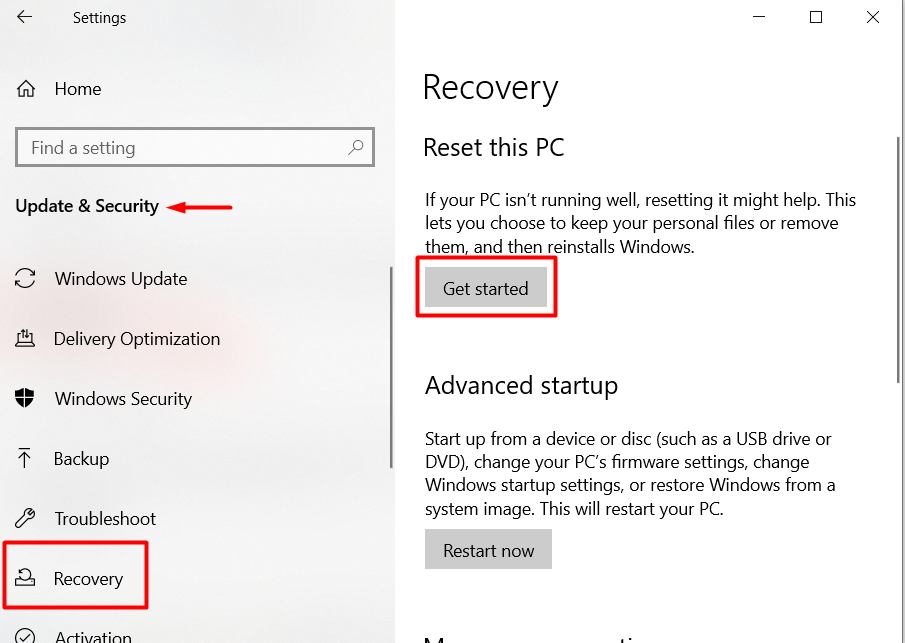Focus the Find a setting search box
Image resolution: width=905 pixels, height=643 pixels.
coord(180,147)
